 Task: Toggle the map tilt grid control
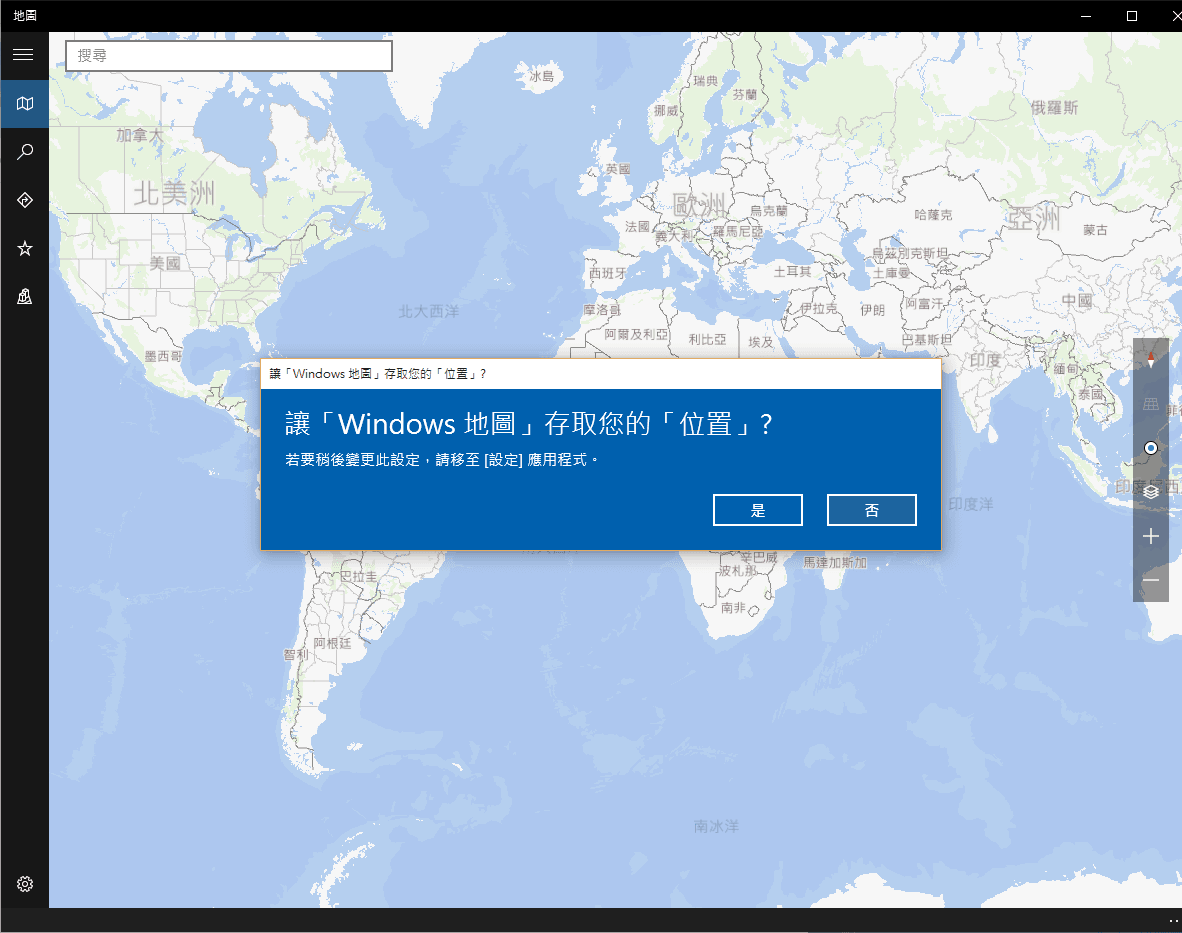(x=1150, y=404)
